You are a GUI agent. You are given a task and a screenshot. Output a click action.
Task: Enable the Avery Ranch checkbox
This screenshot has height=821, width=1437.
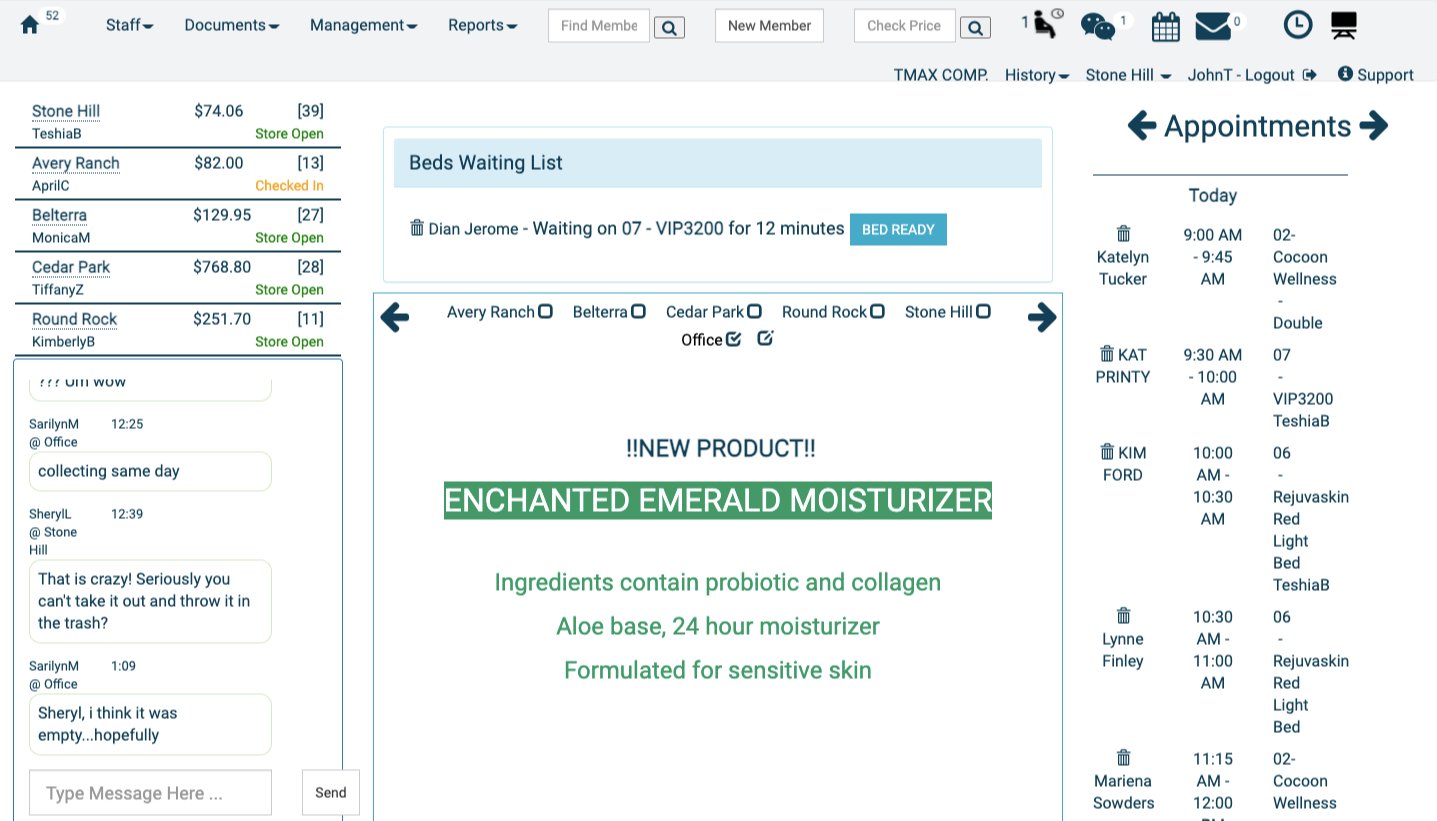[x=544, y=311]
